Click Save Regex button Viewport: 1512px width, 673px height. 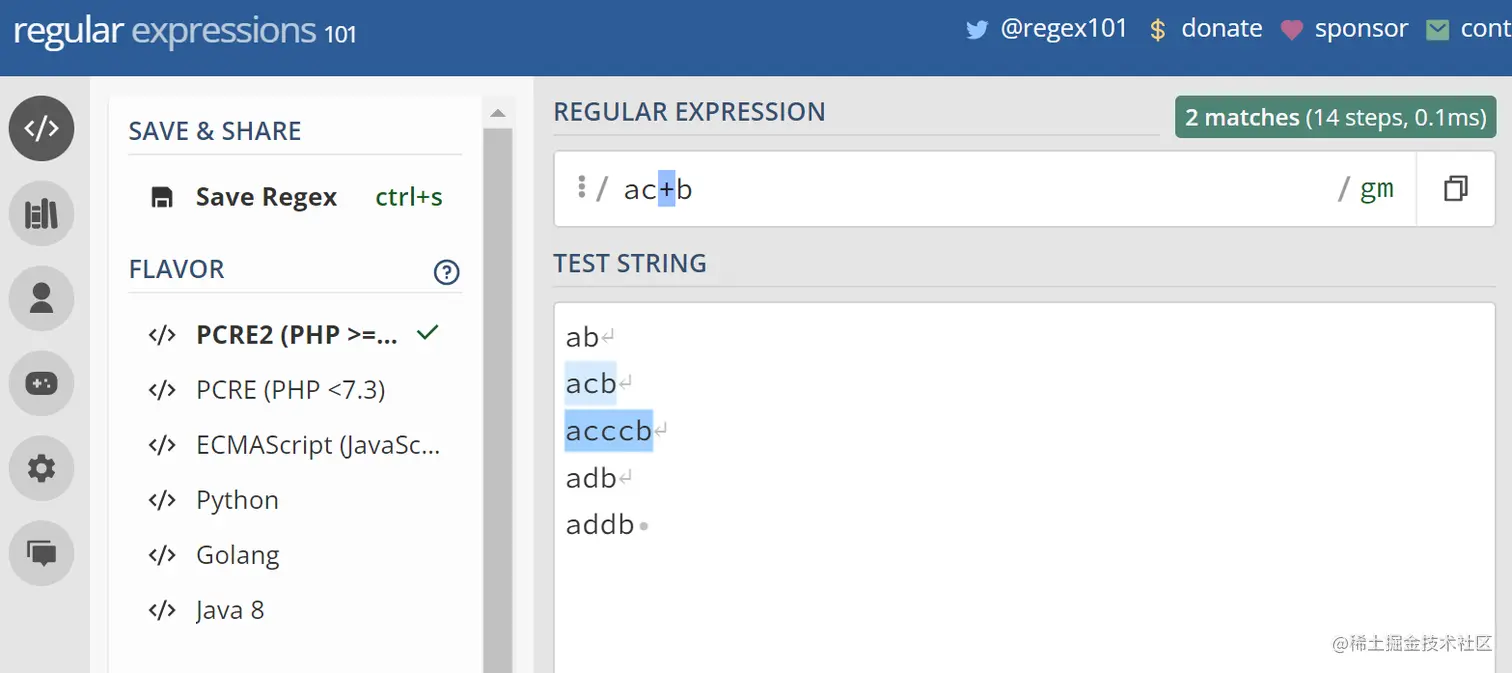coord(265,197)
